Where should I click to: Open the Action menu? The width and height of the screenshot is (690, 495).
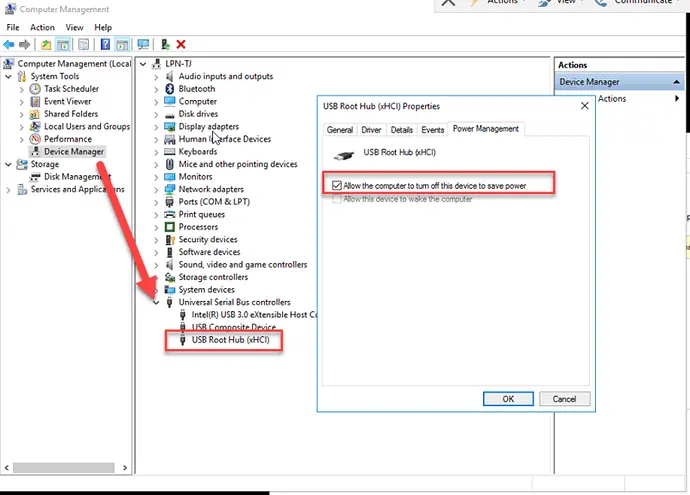point(42,27)
